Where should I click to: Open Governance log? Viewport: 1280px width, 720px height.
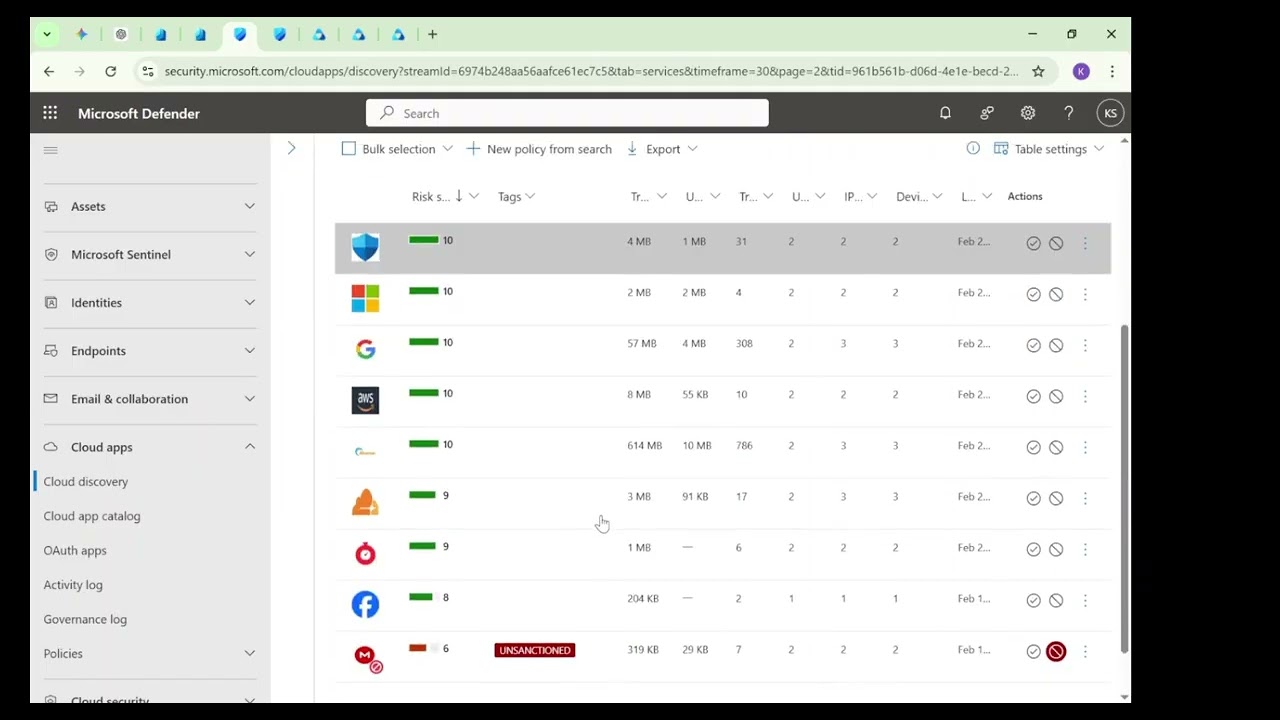tap(85, 619)
